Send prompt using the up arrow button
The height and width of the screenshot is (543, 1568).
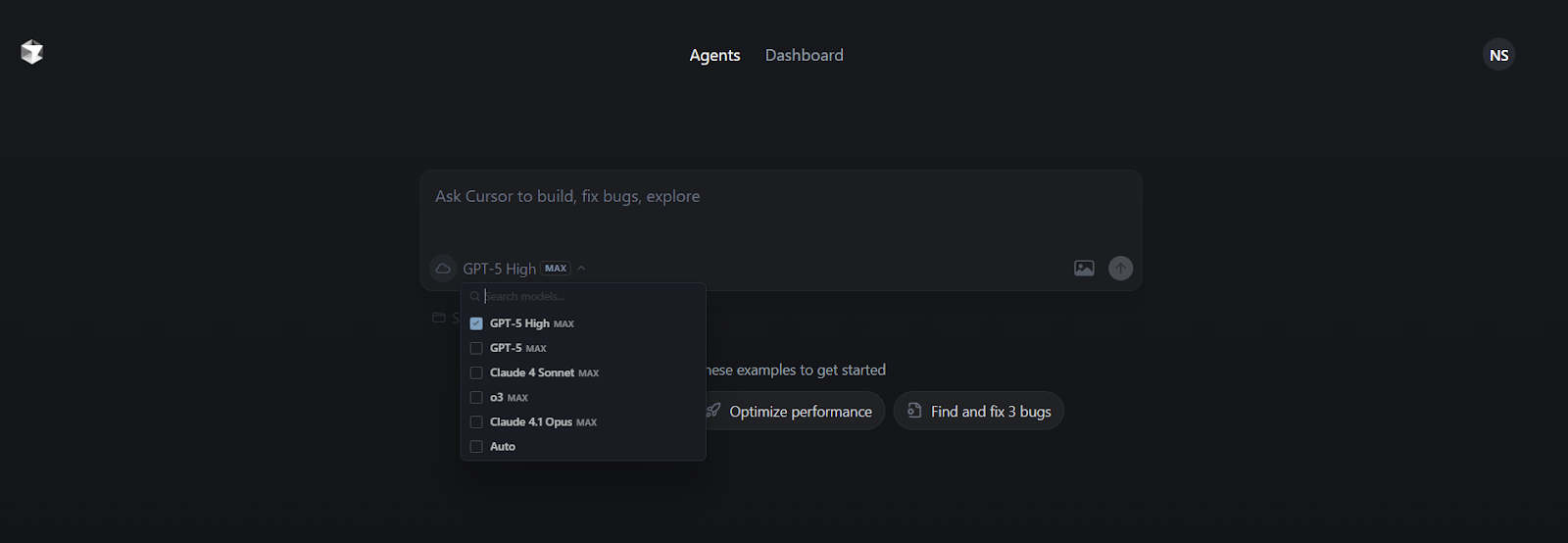point(1120,269)
